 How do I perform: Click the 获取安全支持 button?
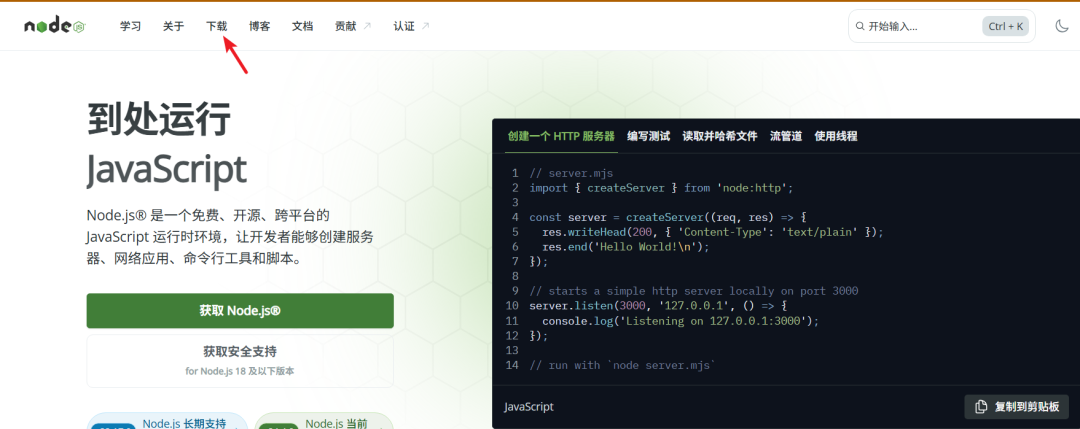pyautogui.click(x=240, y=361)
